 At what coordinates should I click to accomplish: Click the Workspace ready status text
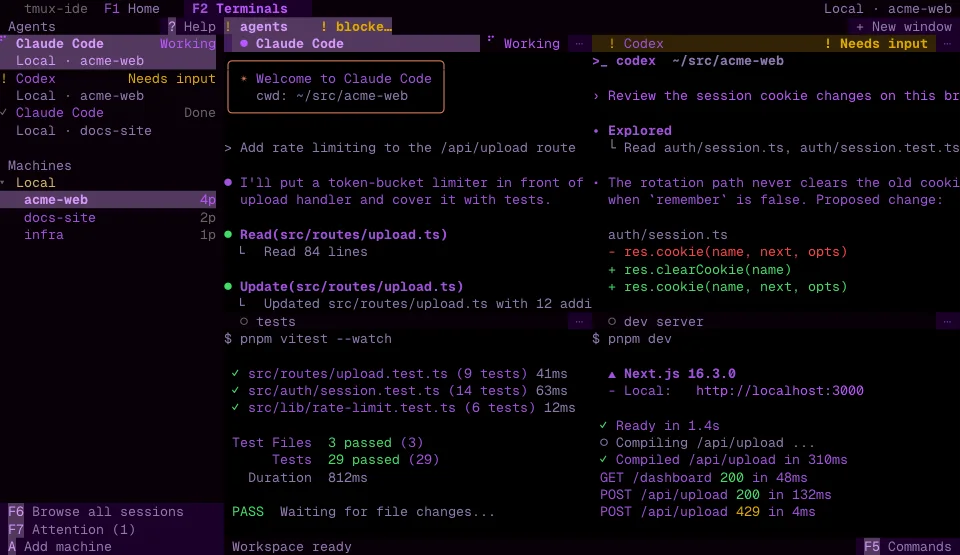pyautogui.click(x=291, y=546)
